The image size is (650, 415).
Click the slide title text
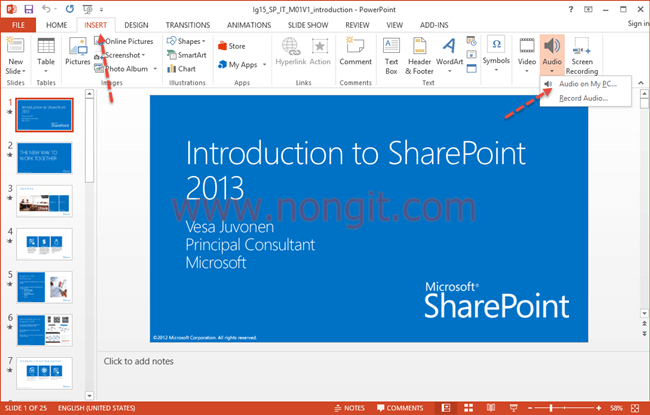coord(355,170)
